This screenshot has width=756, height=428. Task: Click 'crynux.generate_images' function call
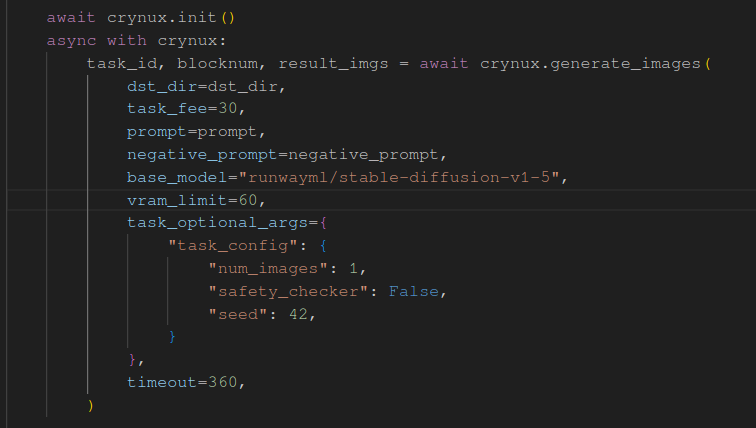click(x=590, y=64)
